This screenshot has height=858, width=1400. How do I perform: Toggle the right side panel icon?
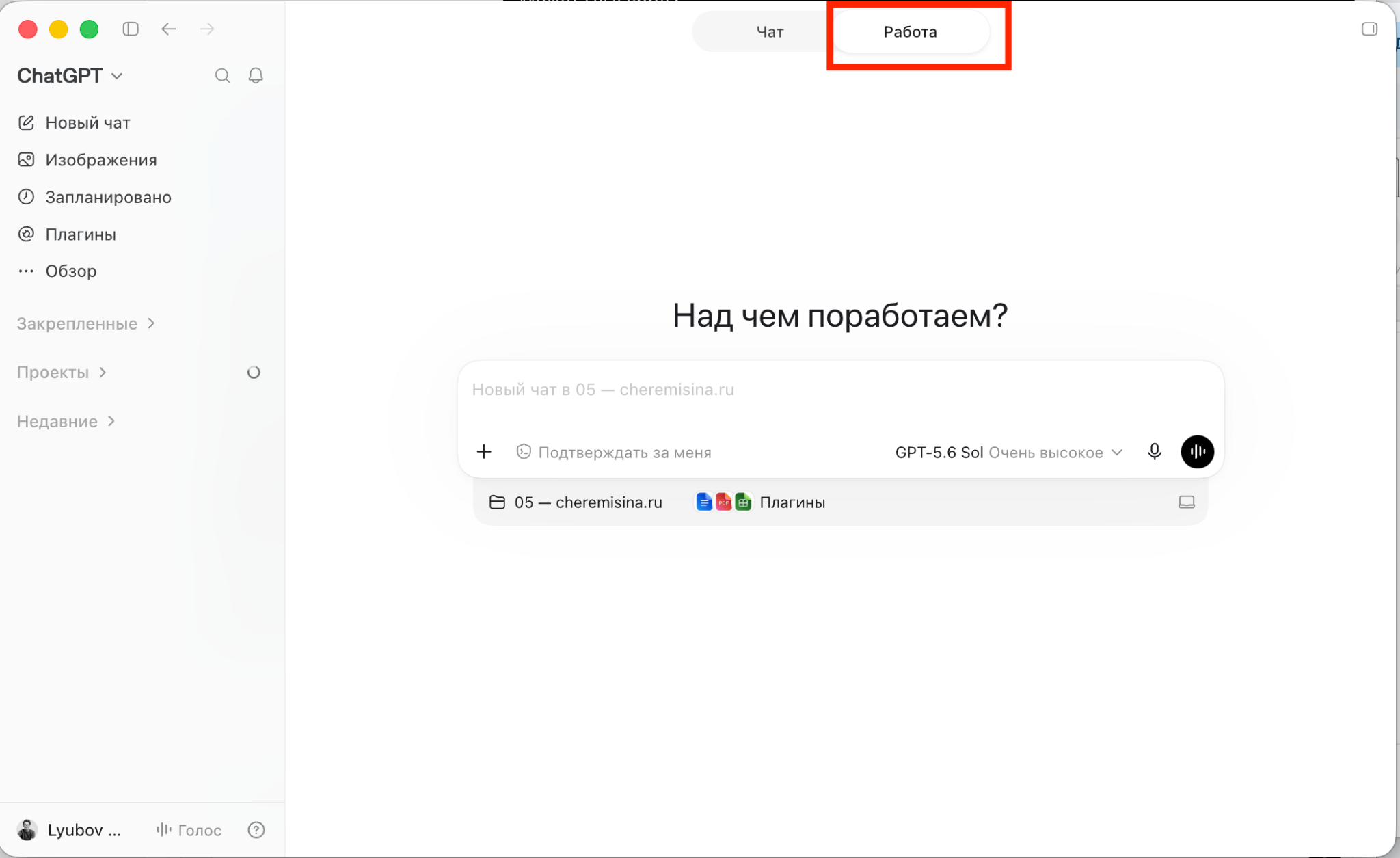(x=1369, y=29)
